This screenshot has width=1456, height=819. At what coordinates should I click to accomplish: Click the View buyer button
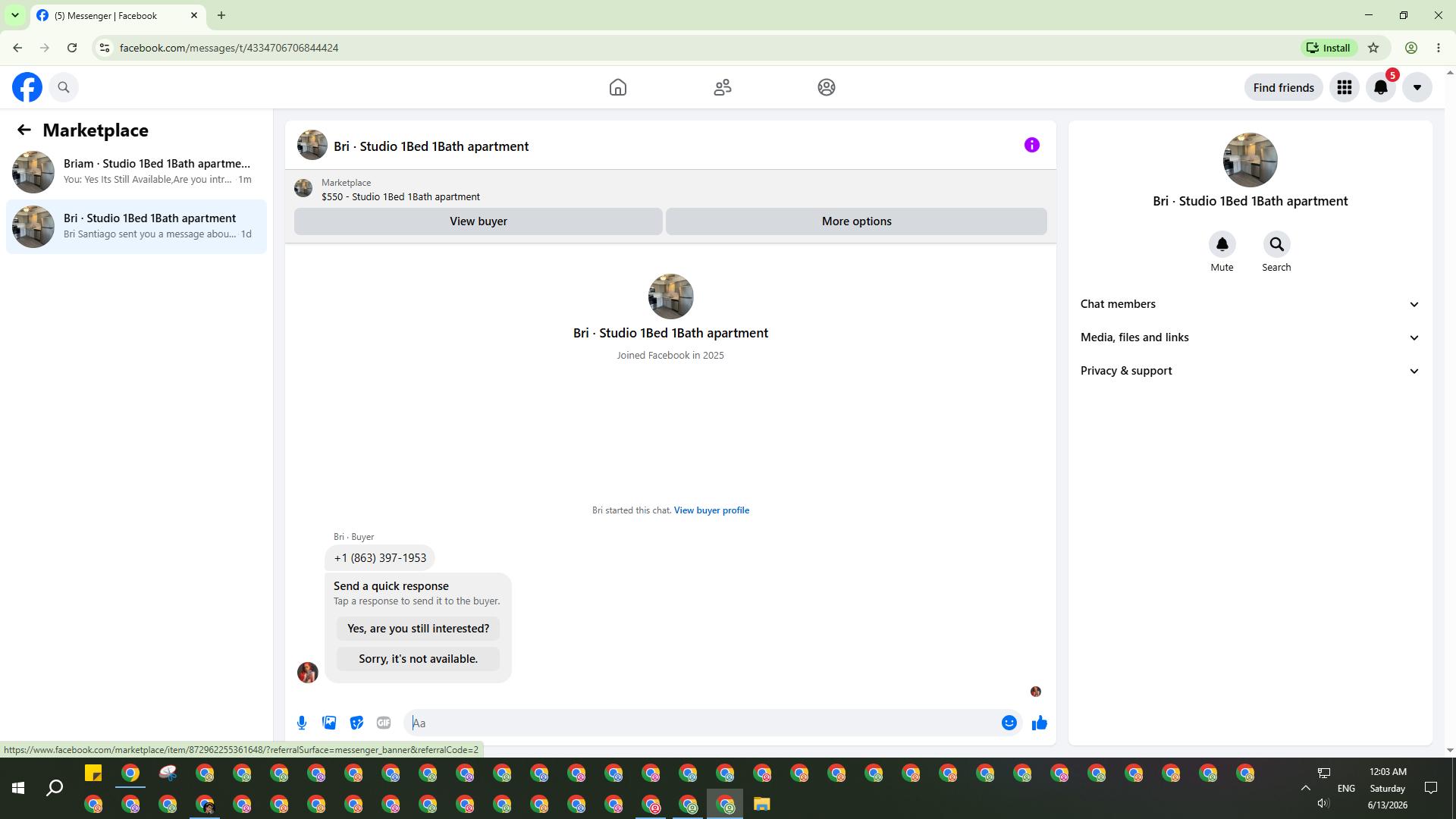pyautogui.click(x=479, y=221)
